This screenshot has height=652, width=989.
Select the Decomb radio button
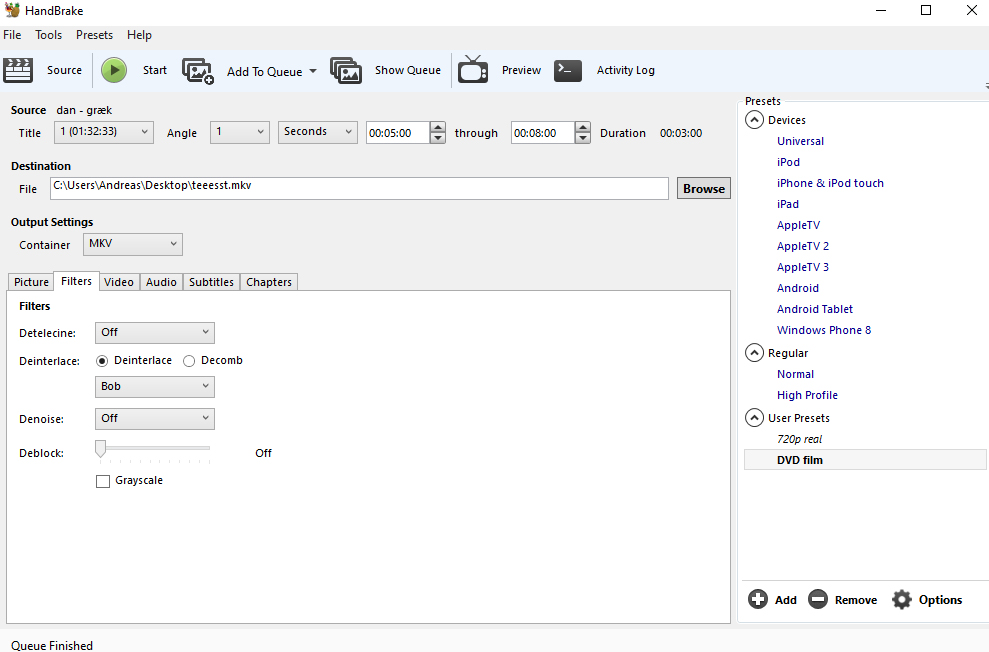(189, 361)
